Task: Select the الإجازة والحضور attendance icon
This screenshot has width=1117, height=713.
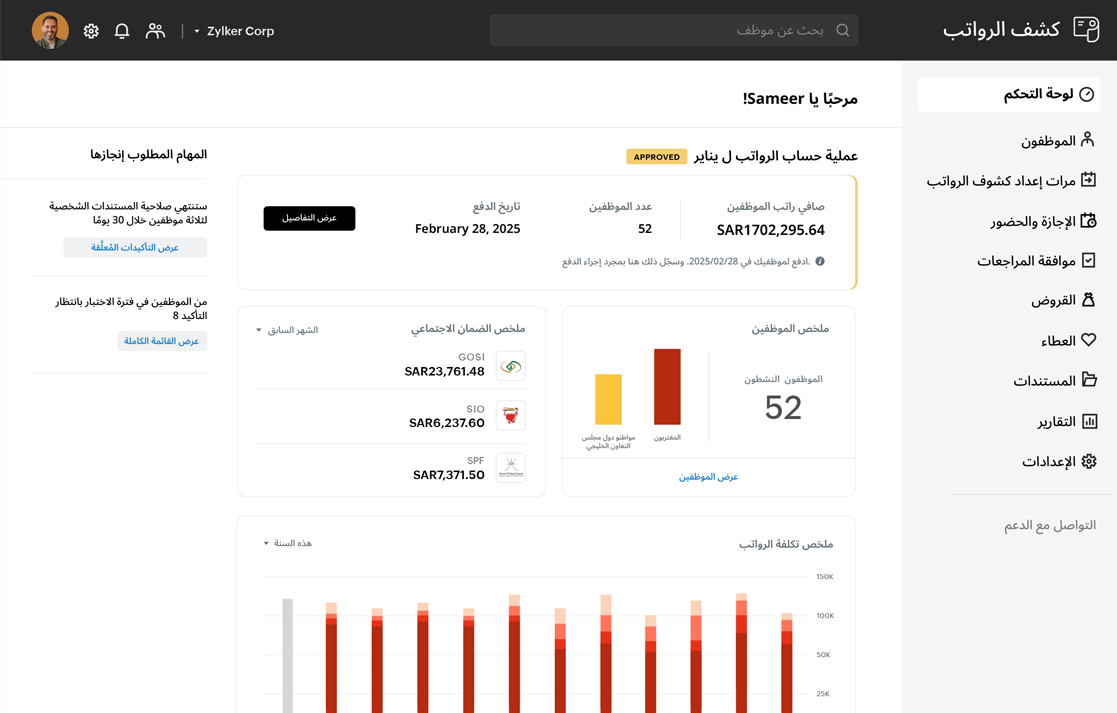Action: pos(1090,218)
